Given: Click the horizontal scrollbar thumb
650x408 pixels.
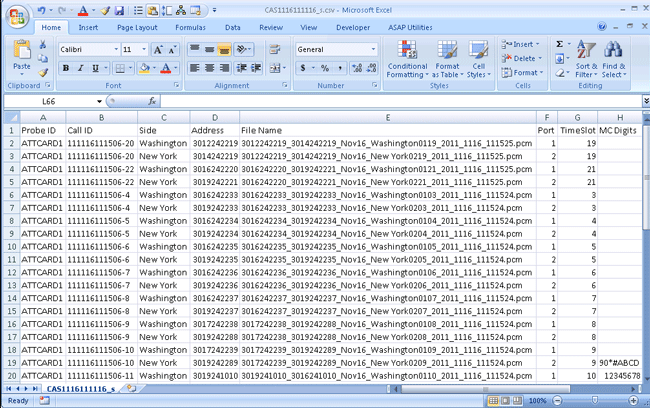Looking at the screenshot, I should point(485,389).
